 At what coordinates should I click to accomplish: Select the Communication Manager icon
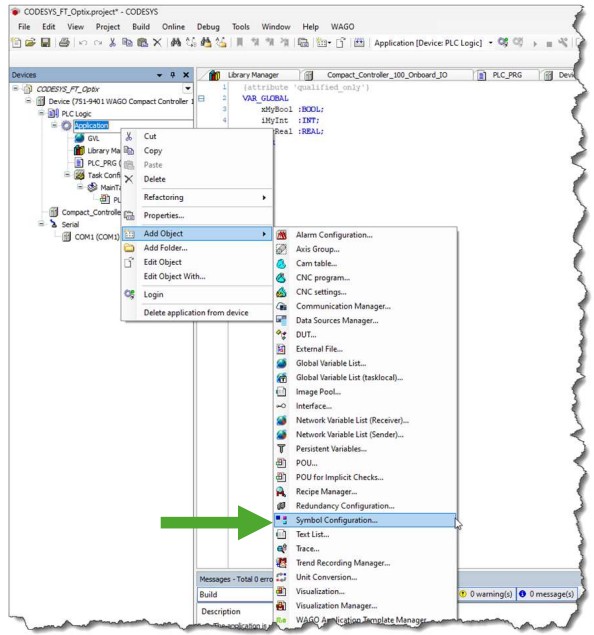tap(281, 306)
